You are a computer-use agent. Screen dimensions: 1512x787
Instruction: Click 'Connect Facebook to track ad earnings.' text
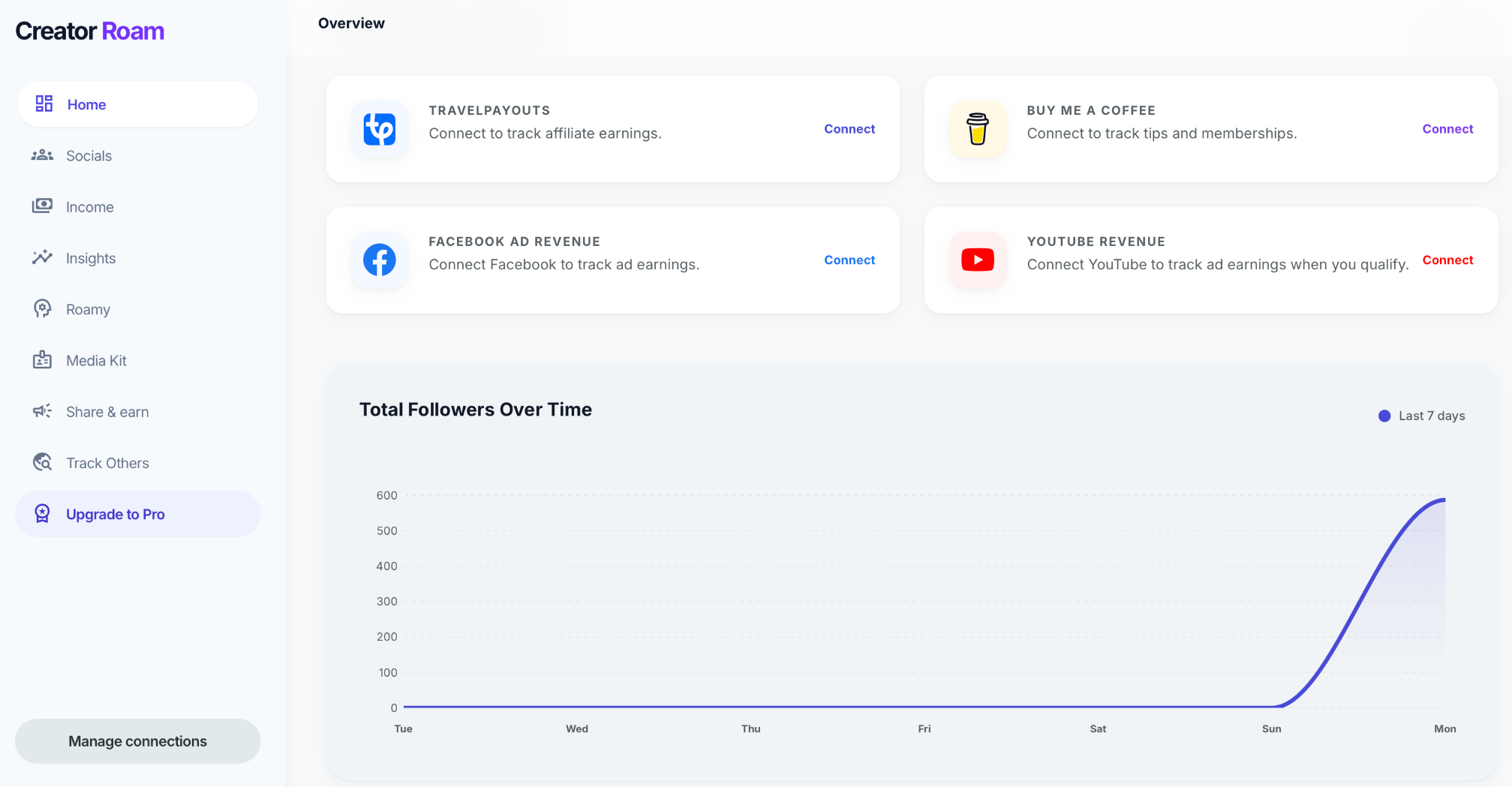pyautogui.click(x=564, y=265)
